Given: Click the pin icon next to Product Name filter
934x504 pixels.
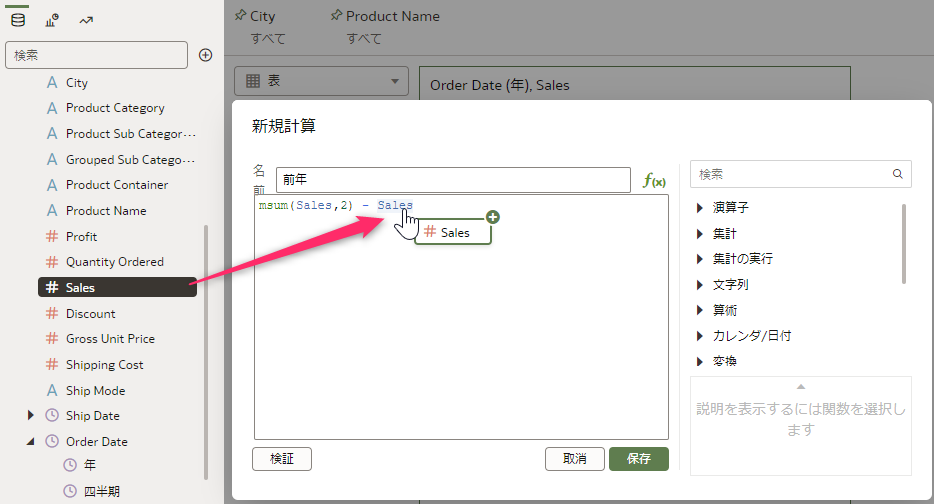Looking at the screenshot, I should click(x=337, y=15).
